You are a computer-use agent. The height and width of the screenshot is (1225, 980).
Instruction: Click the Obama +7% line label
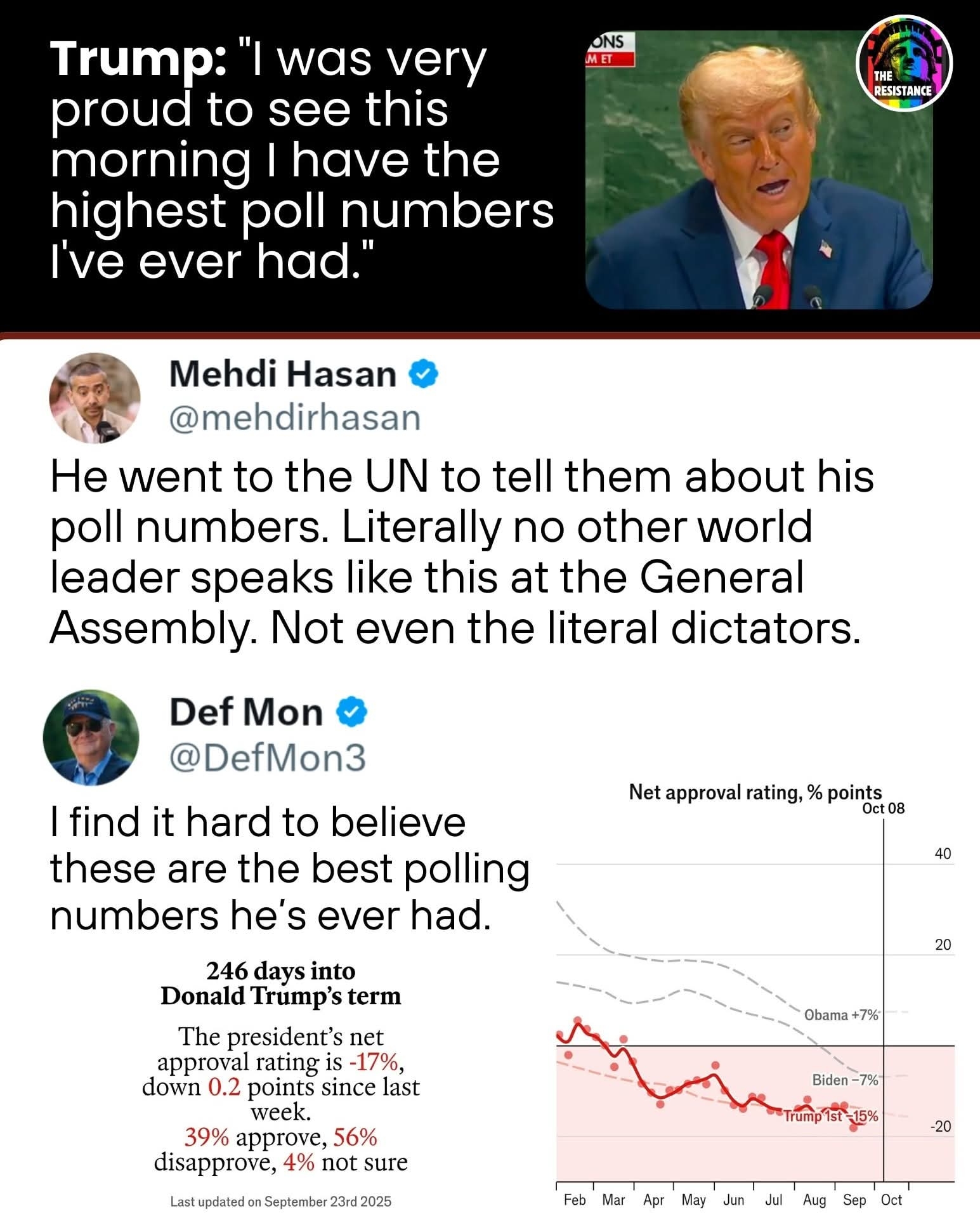[x=841, y=1015]
